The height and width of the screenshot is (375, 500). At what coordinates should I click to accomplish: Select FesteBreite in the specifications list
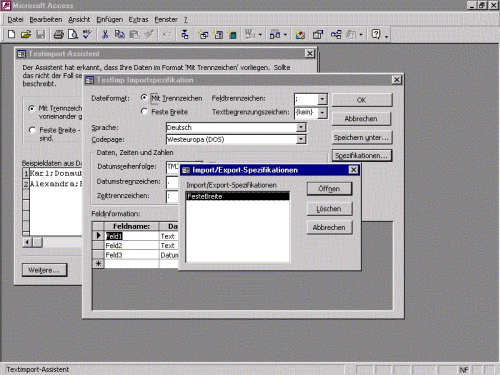(237, 196)
